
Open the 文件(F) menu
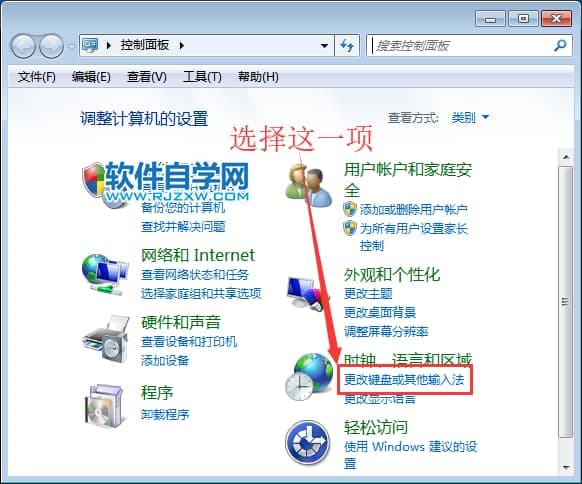coord(36,77)
